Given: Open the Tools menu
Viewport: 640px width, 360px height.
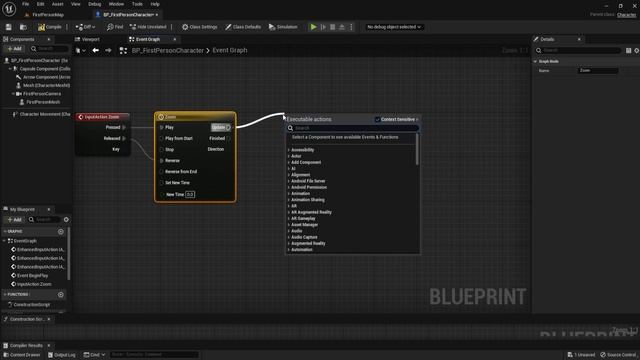Looking at the screenshot, I should 137,4.
